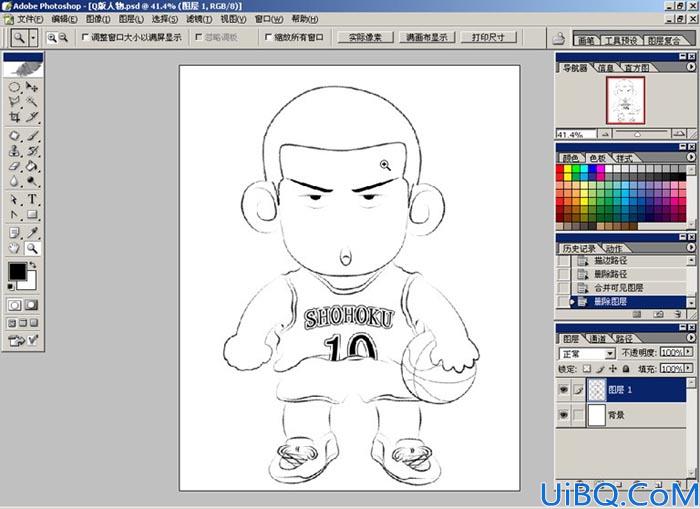Select the Path Selection tool
Screen dimensions: 700x509
pos(14,200)
